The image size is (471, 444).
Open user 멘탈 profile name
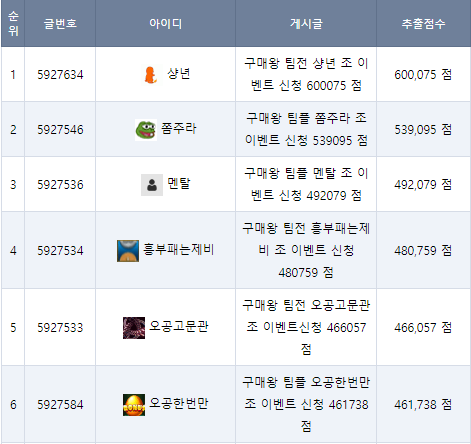tap(179, 184)
